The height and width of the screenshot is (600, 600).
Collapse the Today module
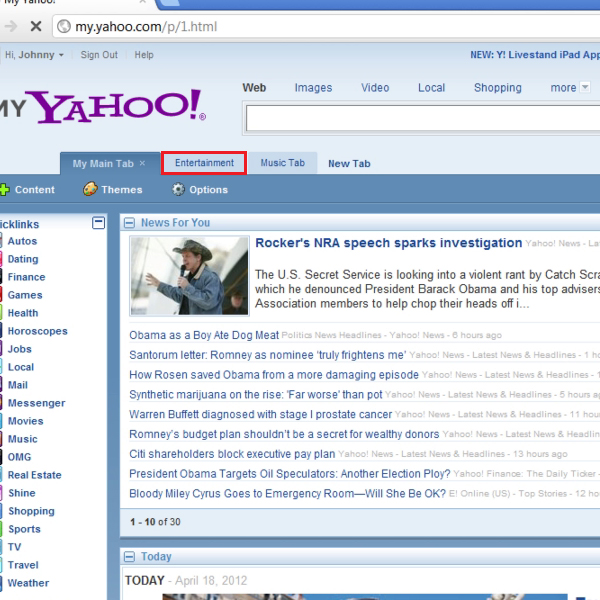[x=129, y=556]
